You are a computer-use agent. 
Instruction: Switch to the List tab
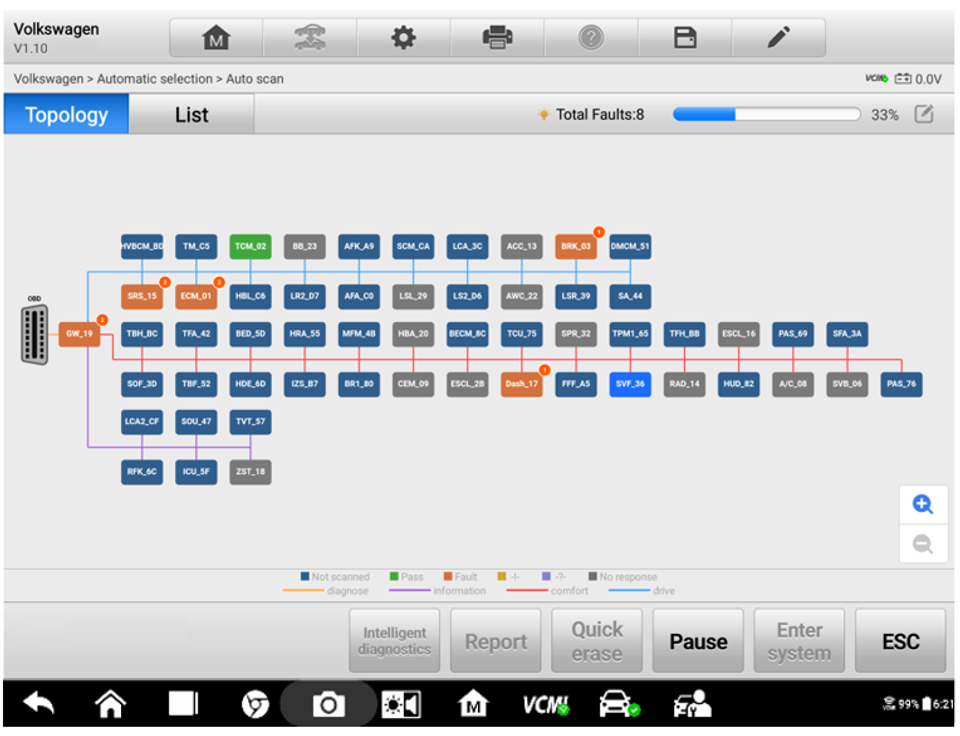(x=191, y=115)
